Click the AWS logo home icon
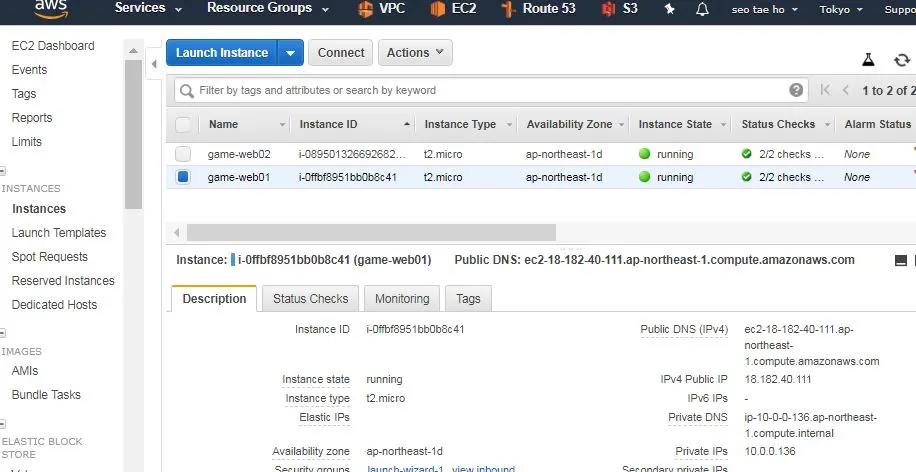 pyautogui.click(x=51, y=8)
